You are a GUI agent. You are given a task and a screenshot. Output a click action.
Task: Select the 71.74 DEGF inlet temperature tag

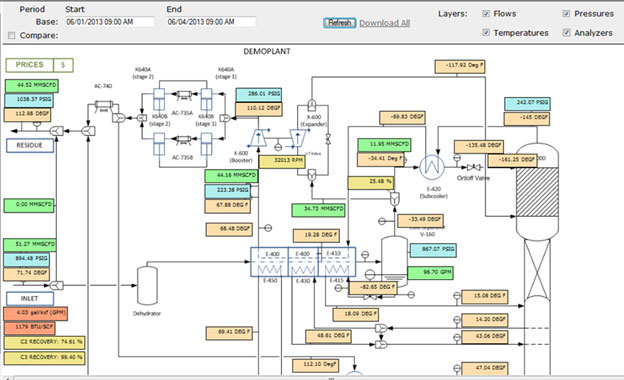(x=27, y=274)
